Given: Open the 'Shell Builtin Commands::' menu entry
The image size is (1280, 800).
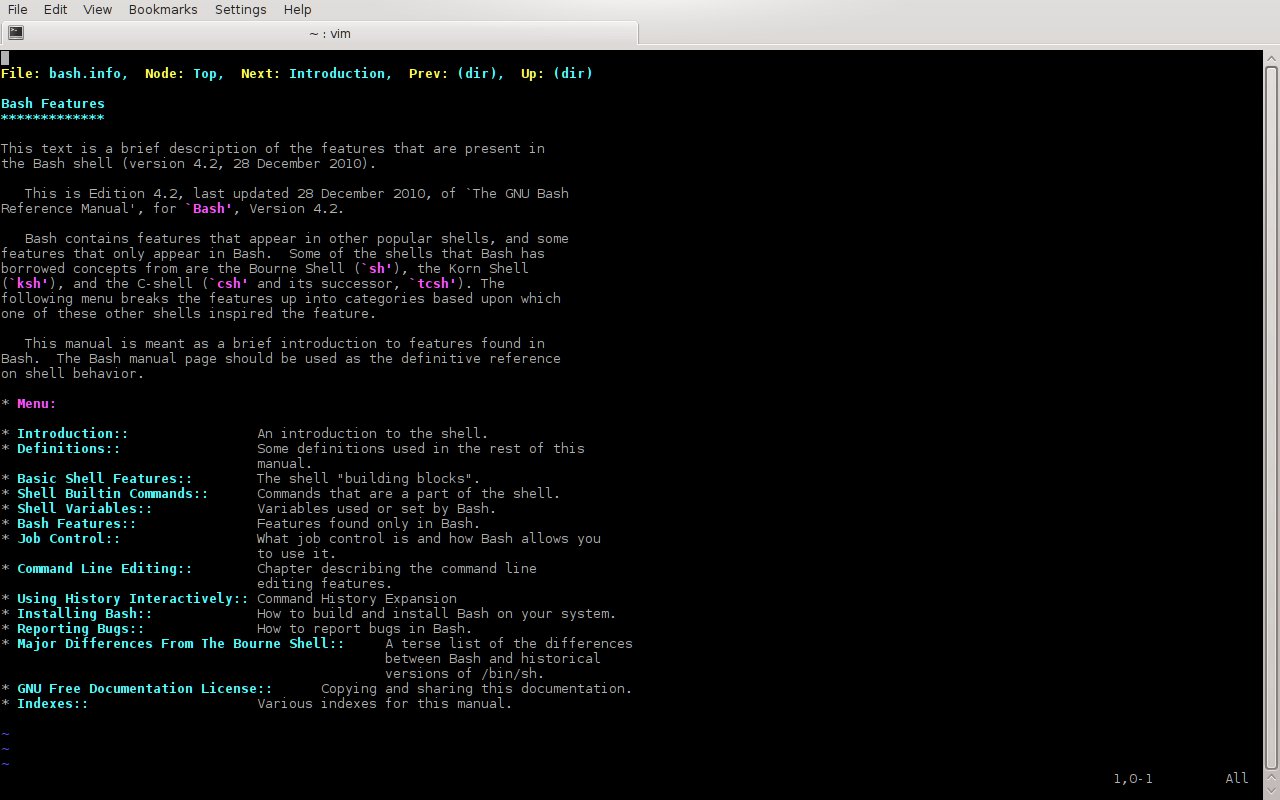Looking at the screenshot, I should click(x=113, y=493).
